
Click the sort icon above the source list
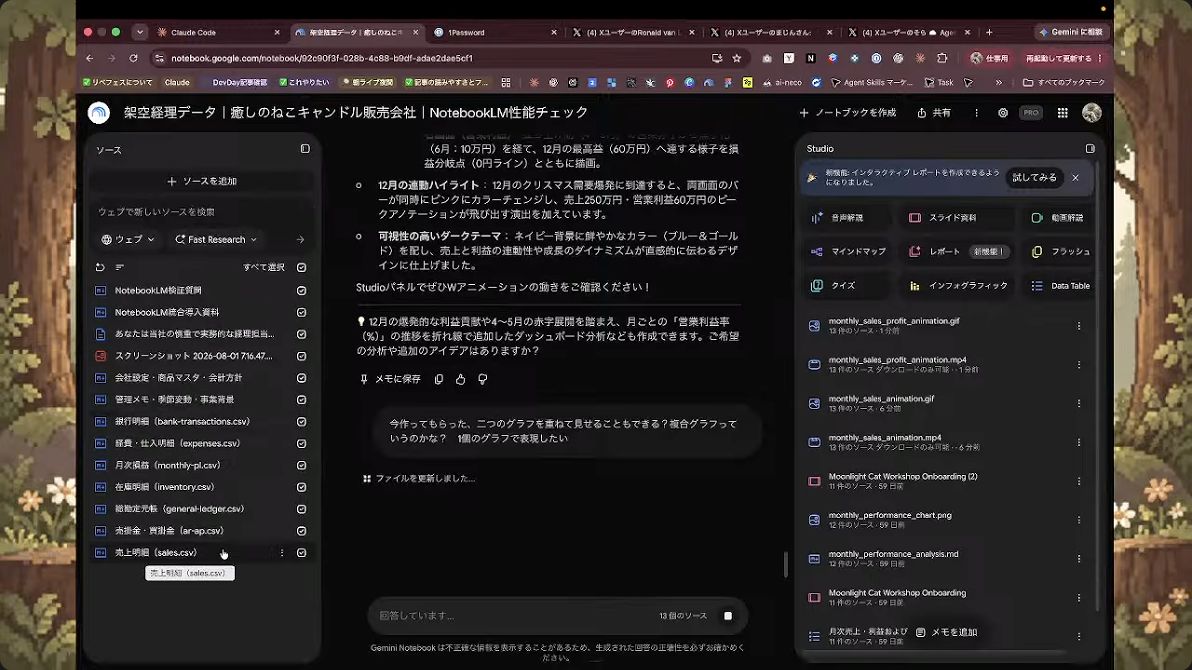(x=119, y=267)
